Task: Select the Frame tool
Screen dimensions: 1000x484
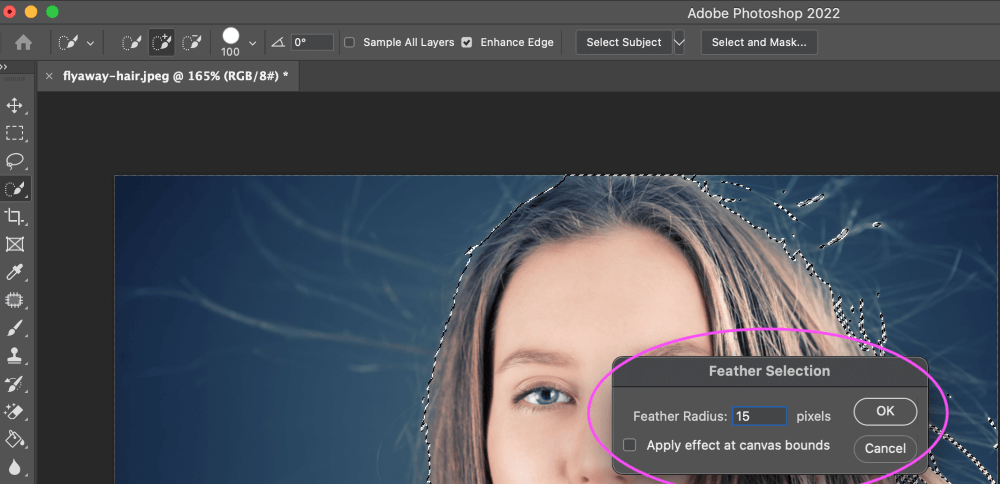Action: tap(15, 244)
